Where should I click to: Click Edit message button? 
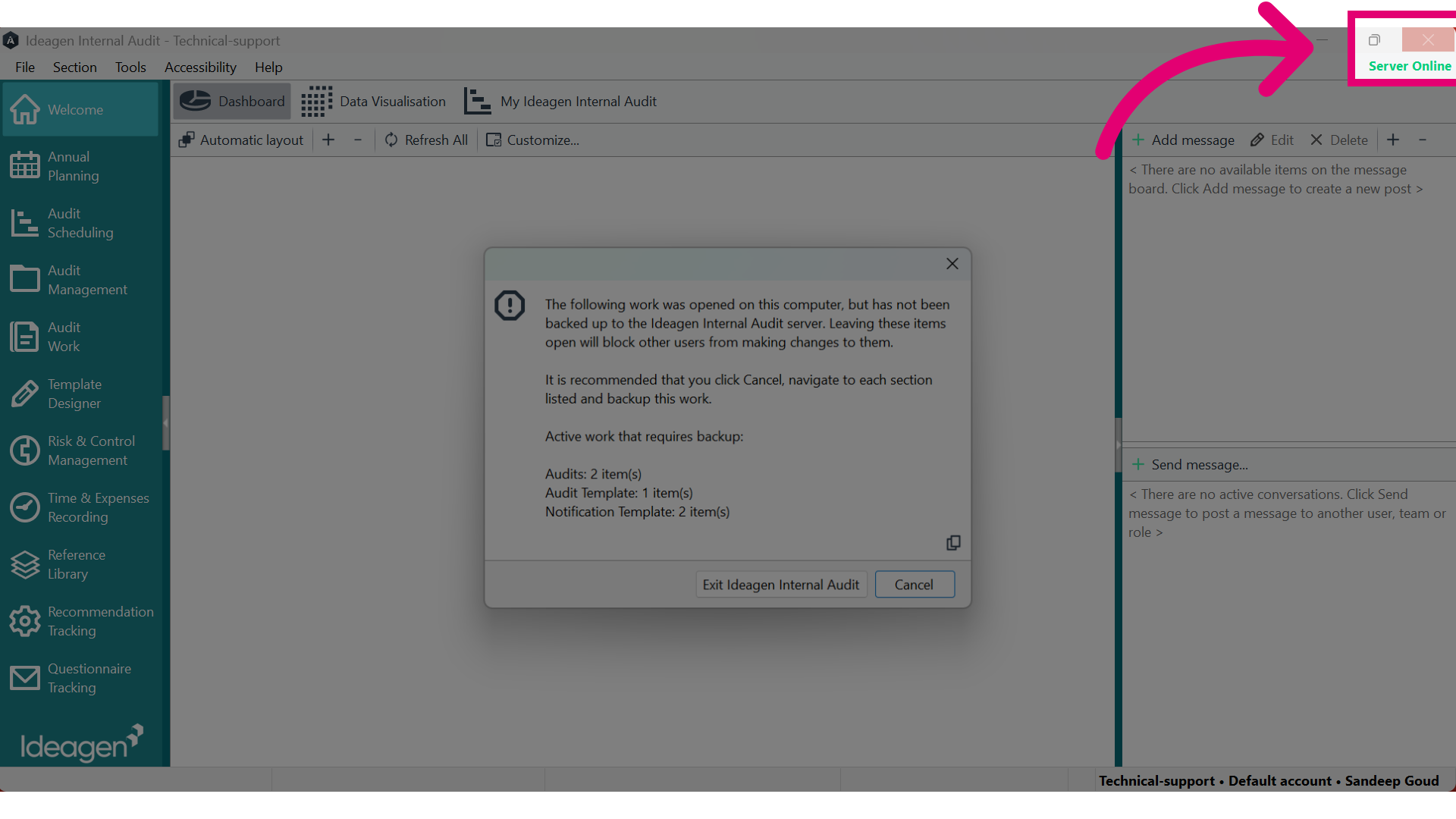[x=1272, y=140]
